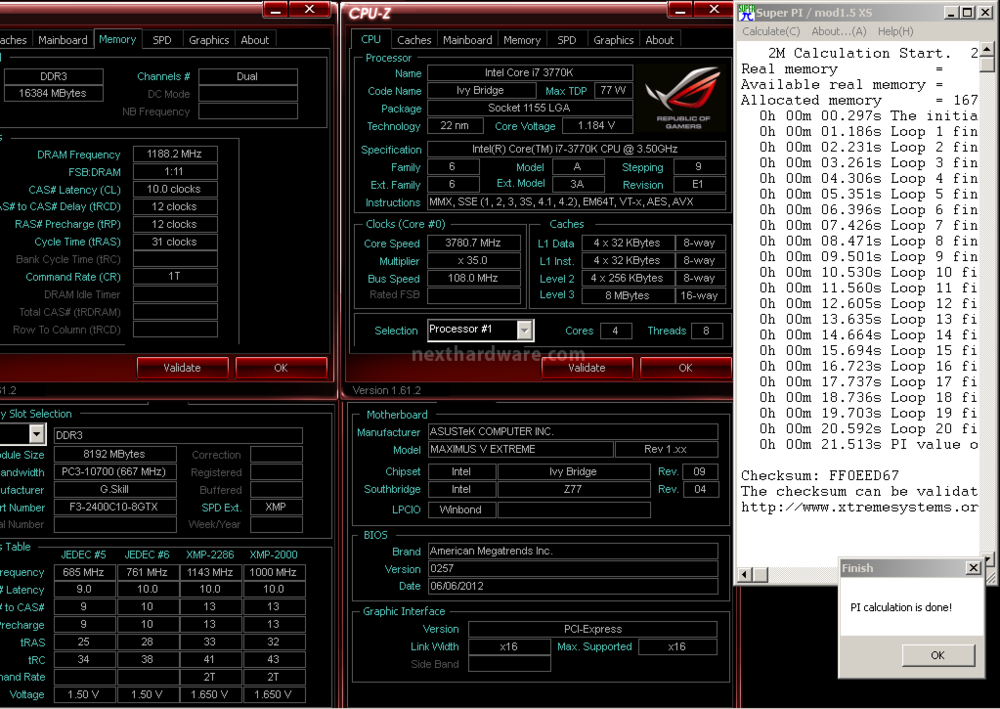The width and height of the screenshot is (1000, 709).
Task: Open the Help(H) menu in Super PI
Action: point(895,31)
